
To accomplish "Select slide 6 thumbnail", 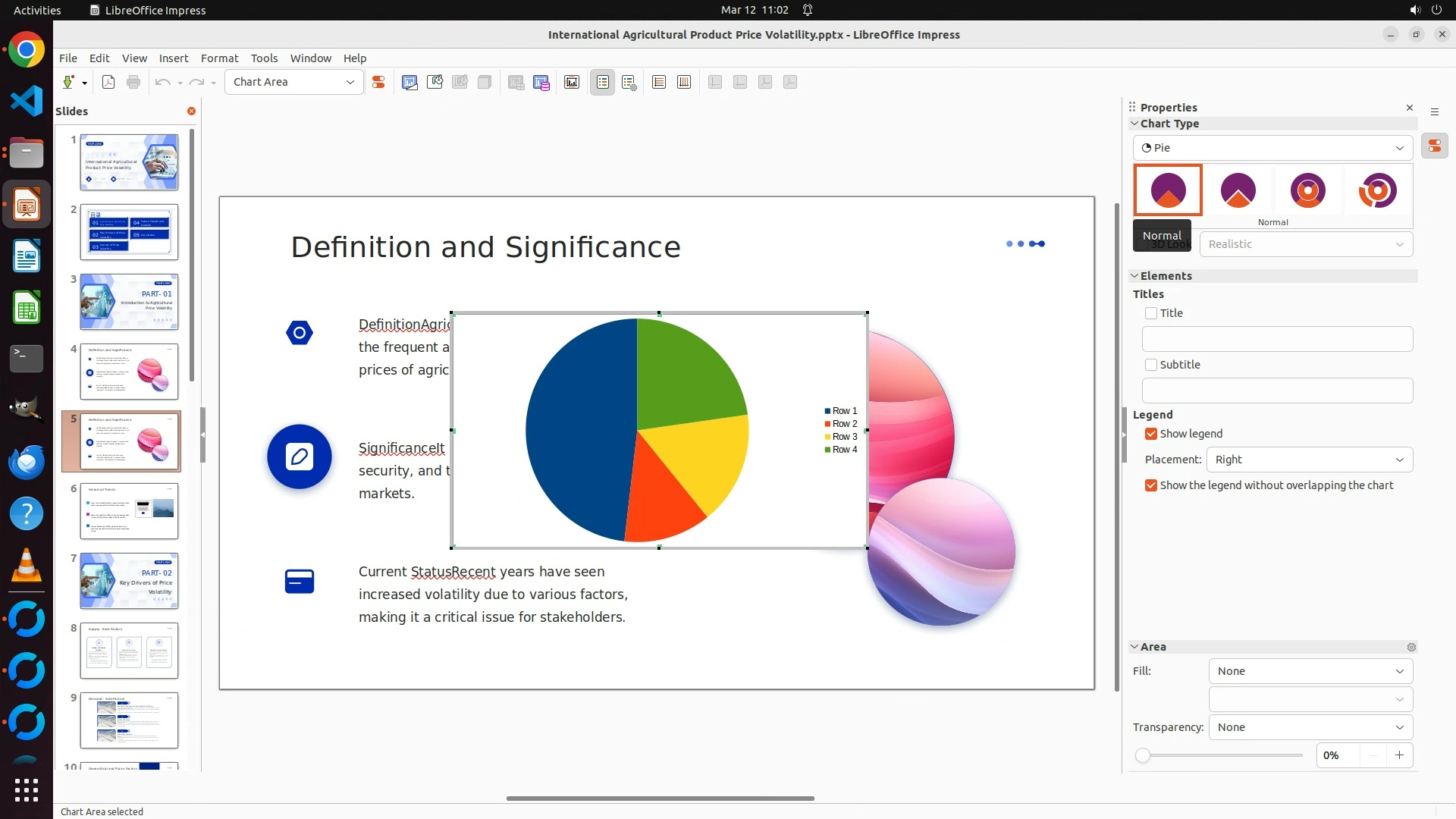I will pos(129,510).
